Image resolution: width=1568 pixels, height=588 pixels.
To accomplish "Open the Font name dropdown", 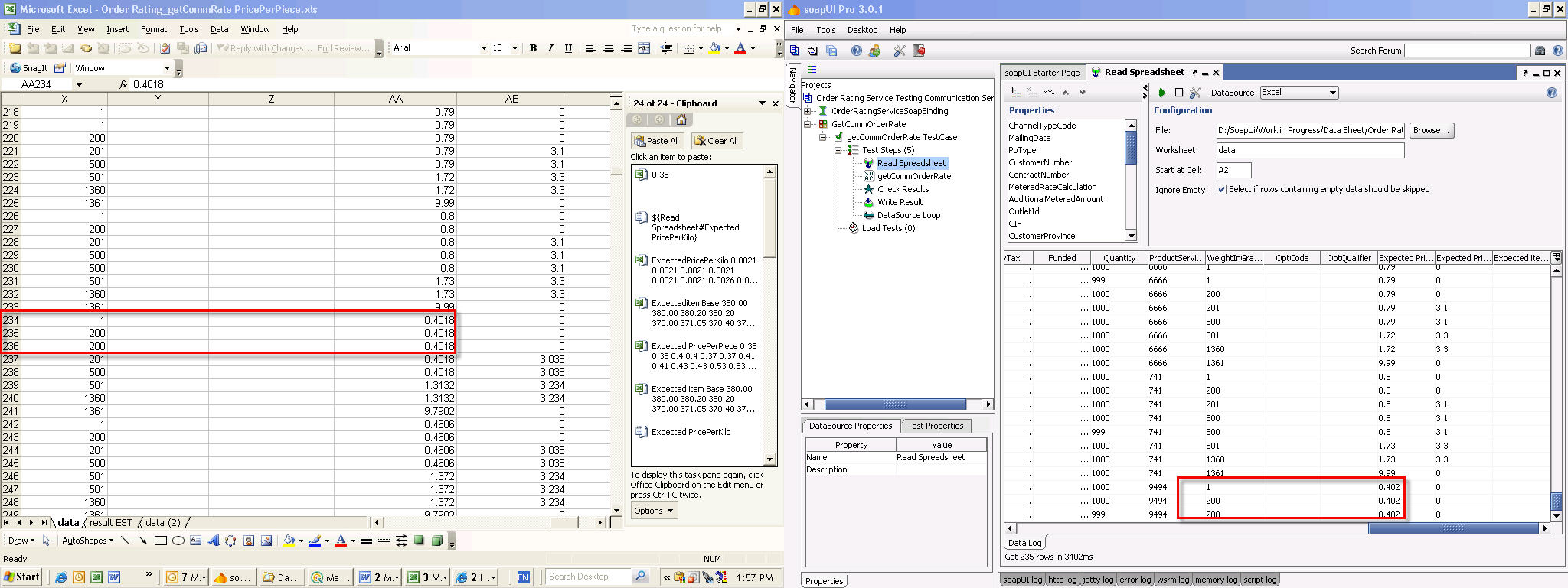I will (x=483, y=48).
